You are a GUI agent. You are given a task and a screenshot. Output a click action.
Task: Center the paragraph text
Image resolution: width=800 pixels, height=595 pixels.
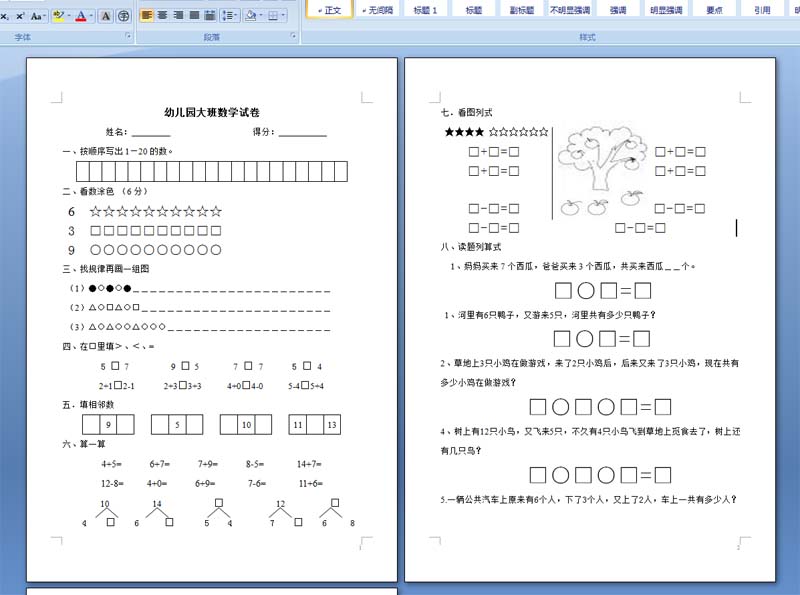pyautogui.click(x=162, y=15)
